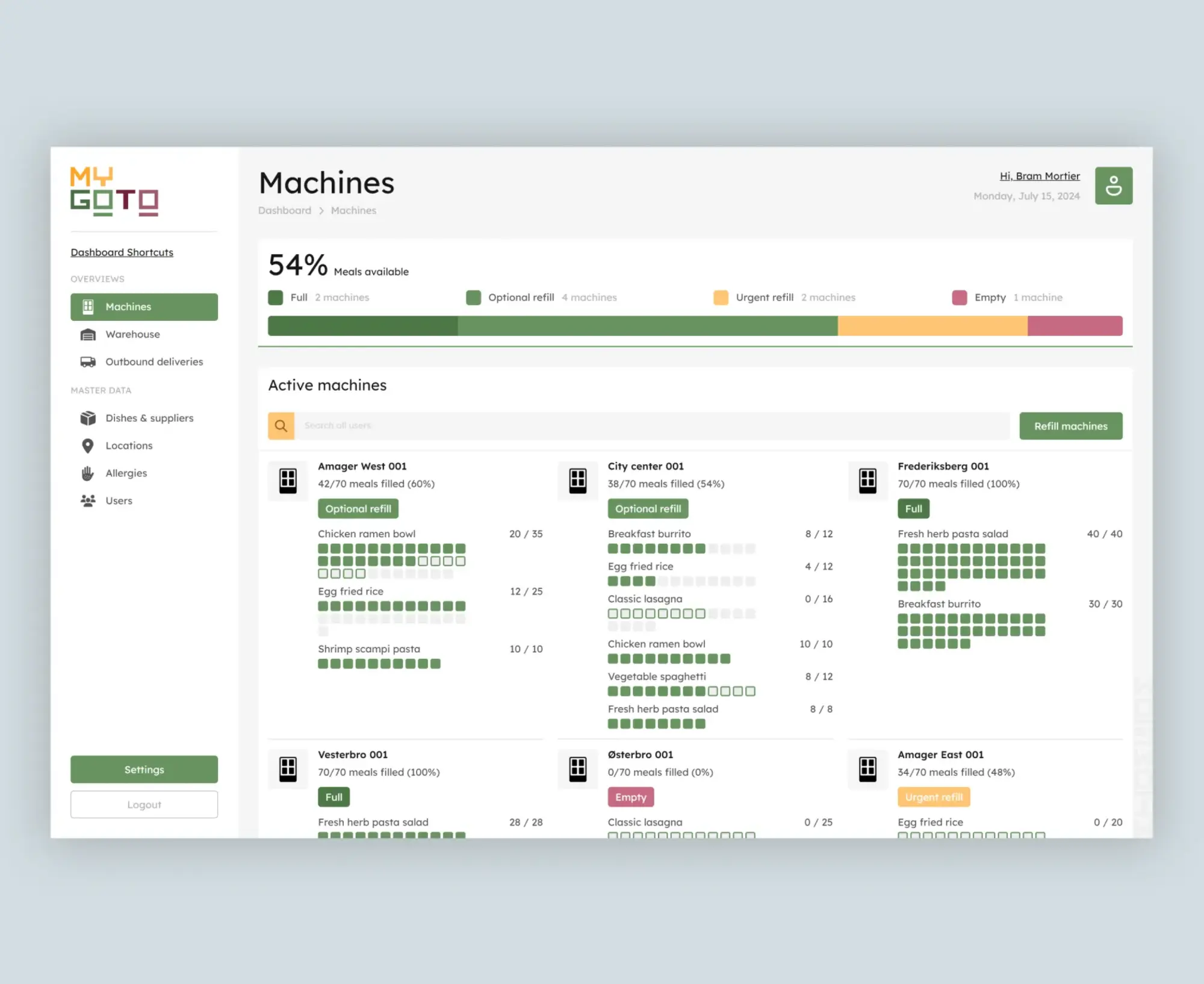Click the Amager West 001 machine icon
This screenshot has width=1204, height=984.
288,481
